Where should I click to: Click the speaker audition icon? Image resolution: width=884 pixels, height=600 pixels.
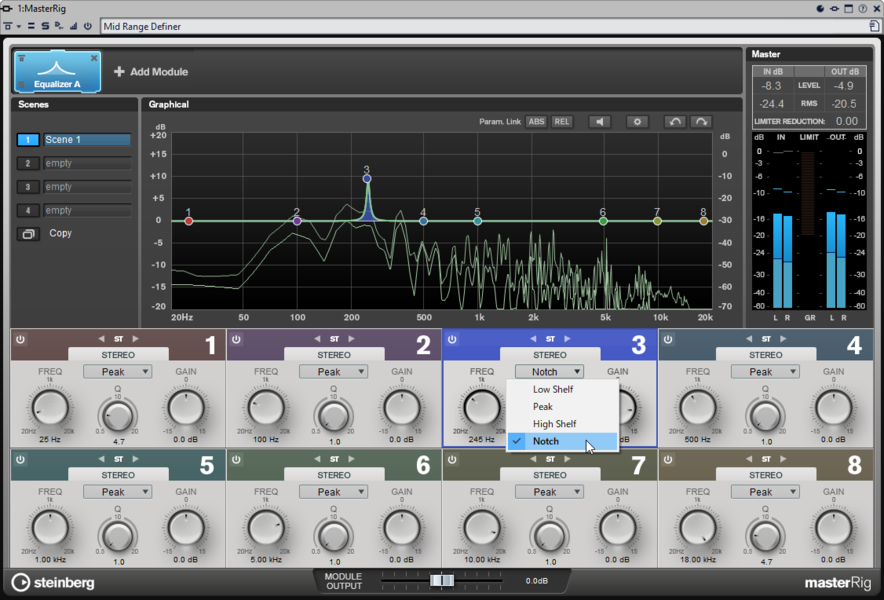(x=600, y=122)
